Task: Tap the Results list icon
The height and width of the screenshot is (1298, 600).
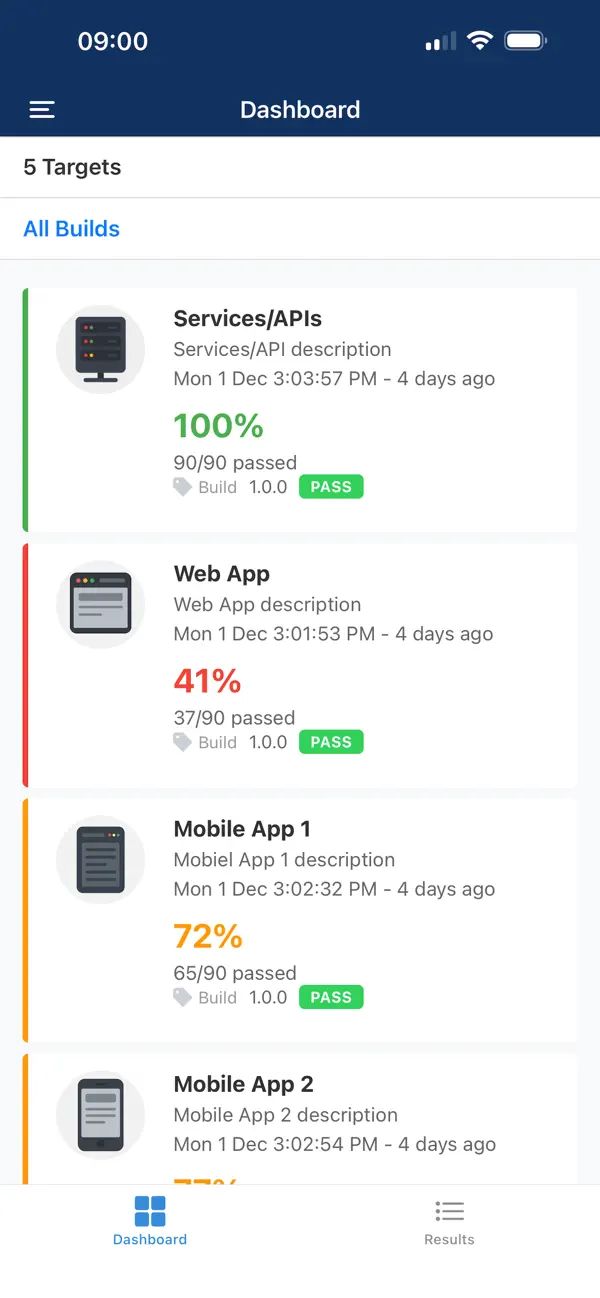Action: (449, 1211)
